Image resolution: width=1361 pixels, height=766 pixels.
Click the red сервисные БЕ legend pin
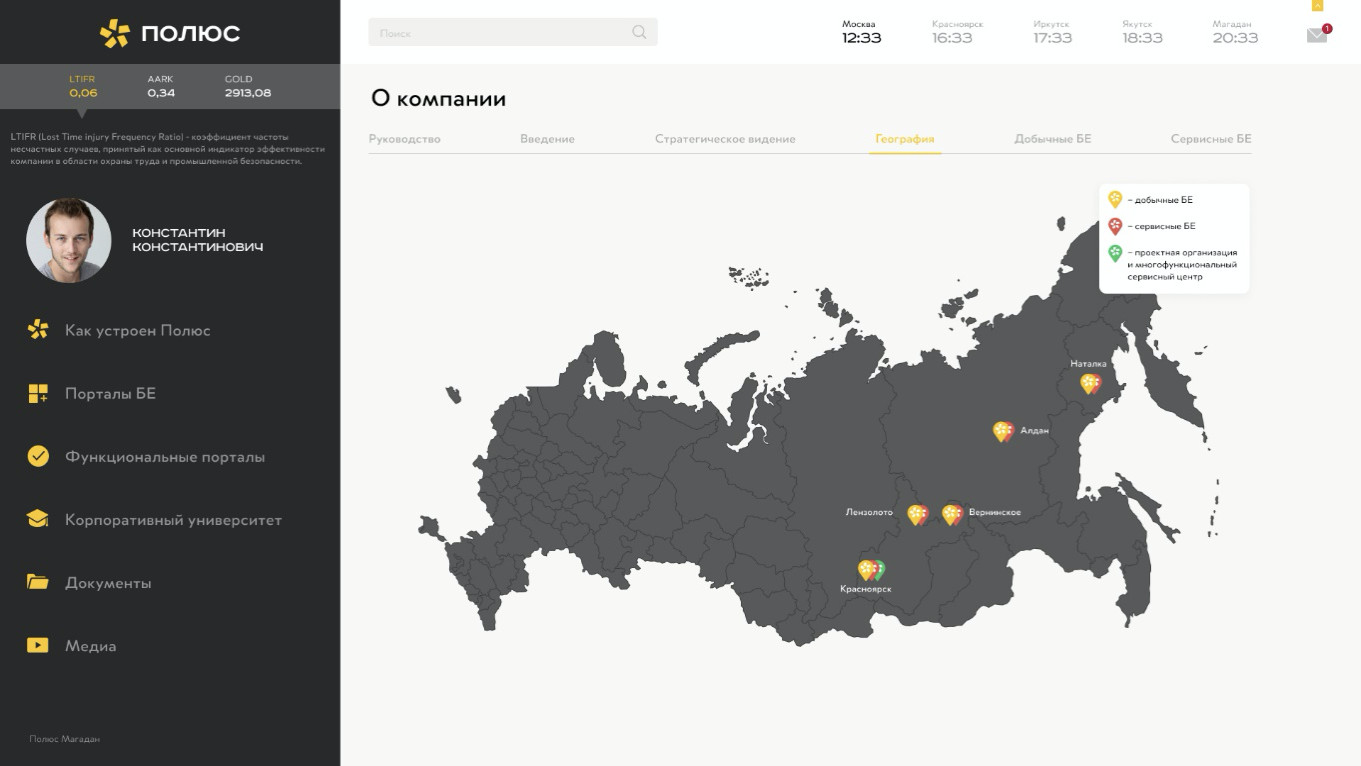tap(1115, 226)
